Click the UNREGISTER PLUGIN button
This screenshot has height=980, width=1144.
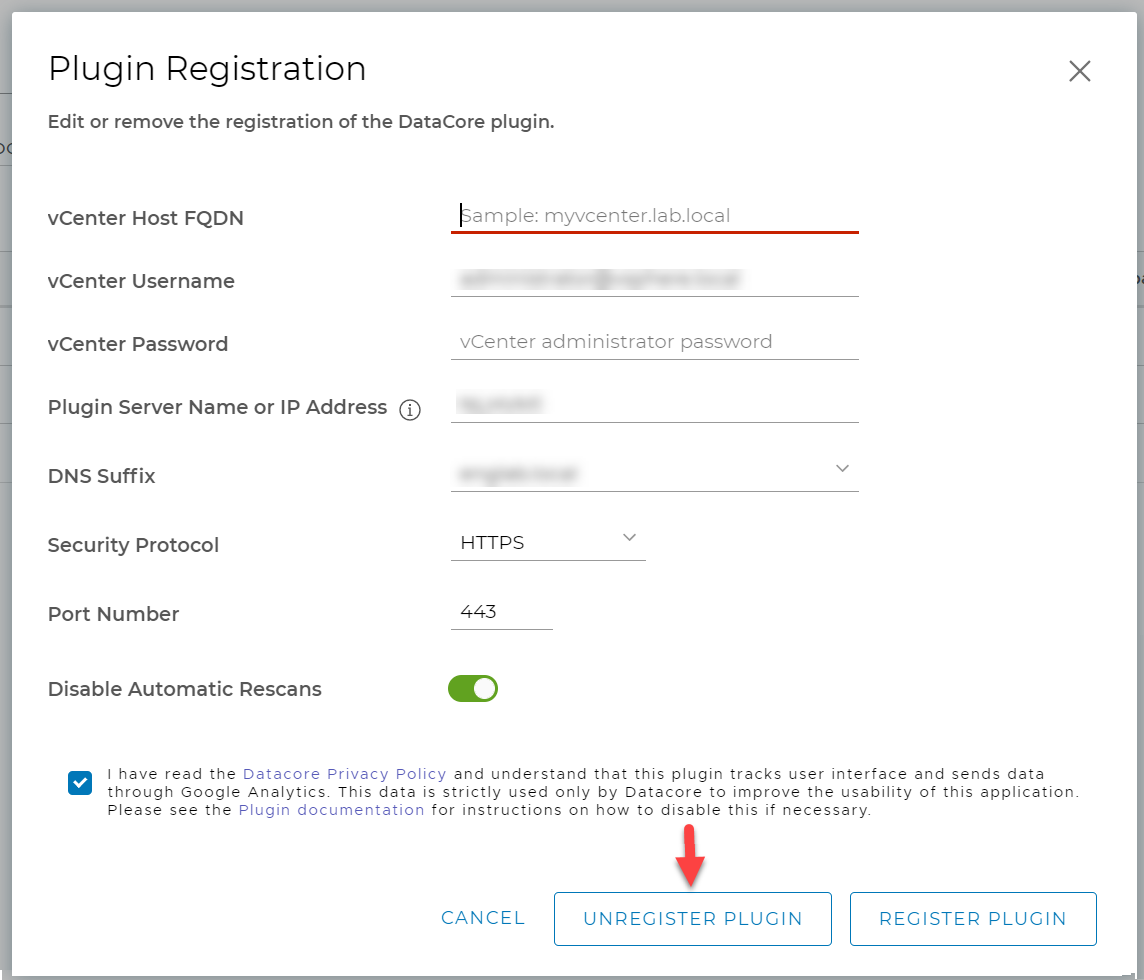click(x=692, y=918)
